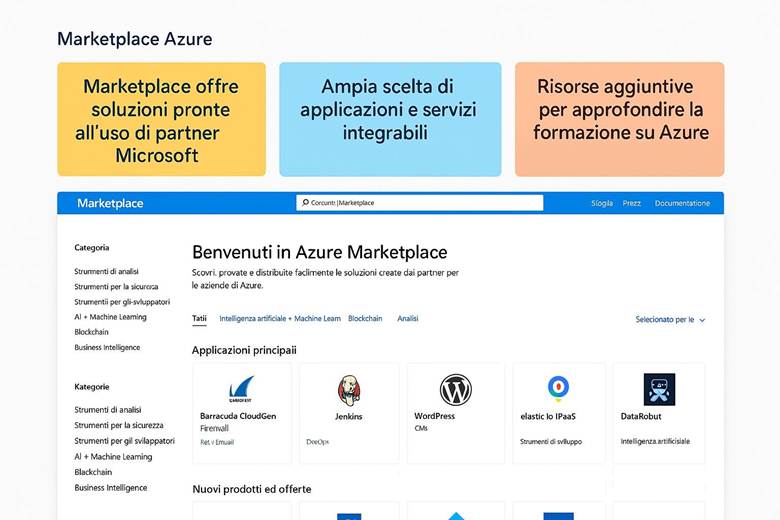The image size is (780, 520).
Task: Click the Barracuda CloudGen Firewall title
Action: (x=238, y=421)
